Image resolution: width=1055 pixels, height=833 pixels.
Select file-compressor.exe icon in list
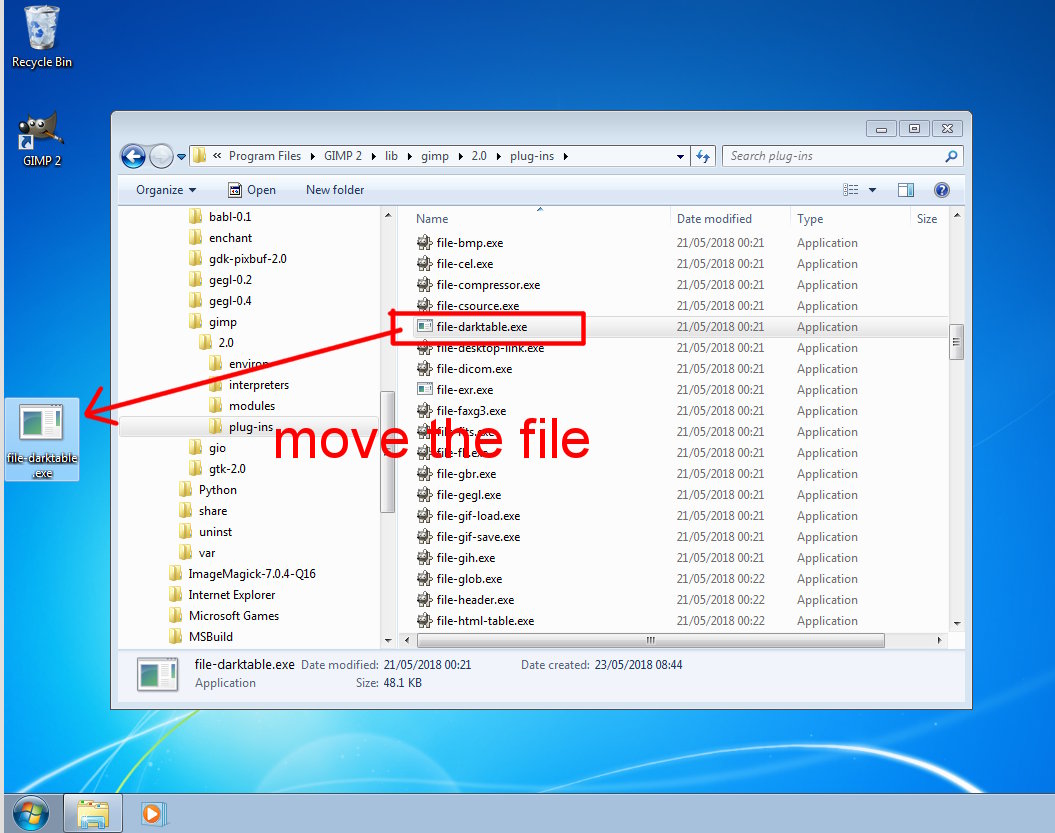424,285
